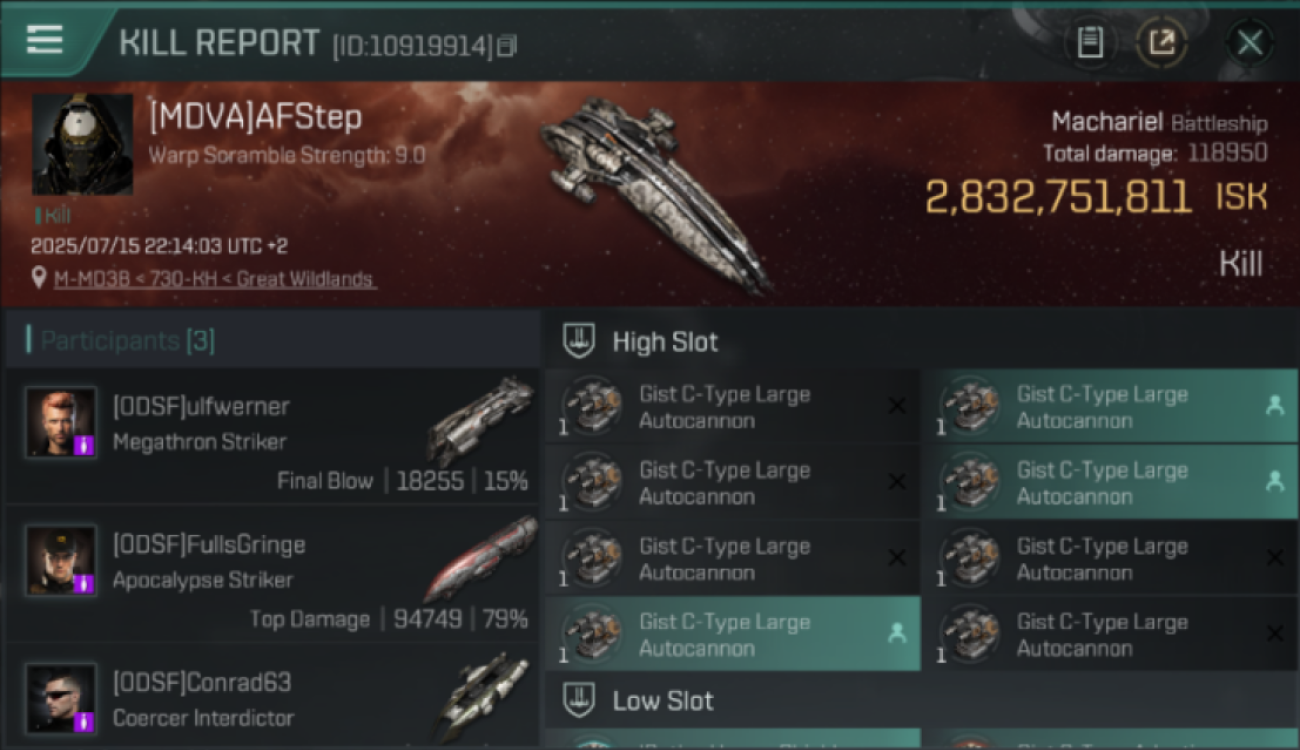
Task: Open the clipboard notes icon
Action: coord(1090,42)
